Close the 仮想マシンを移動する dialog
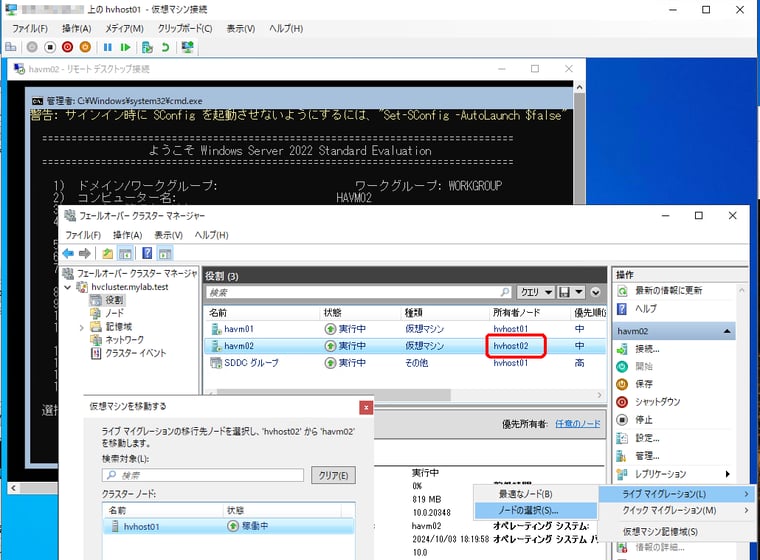This screenshot has height=560, width=760. (x=366, y=408)
